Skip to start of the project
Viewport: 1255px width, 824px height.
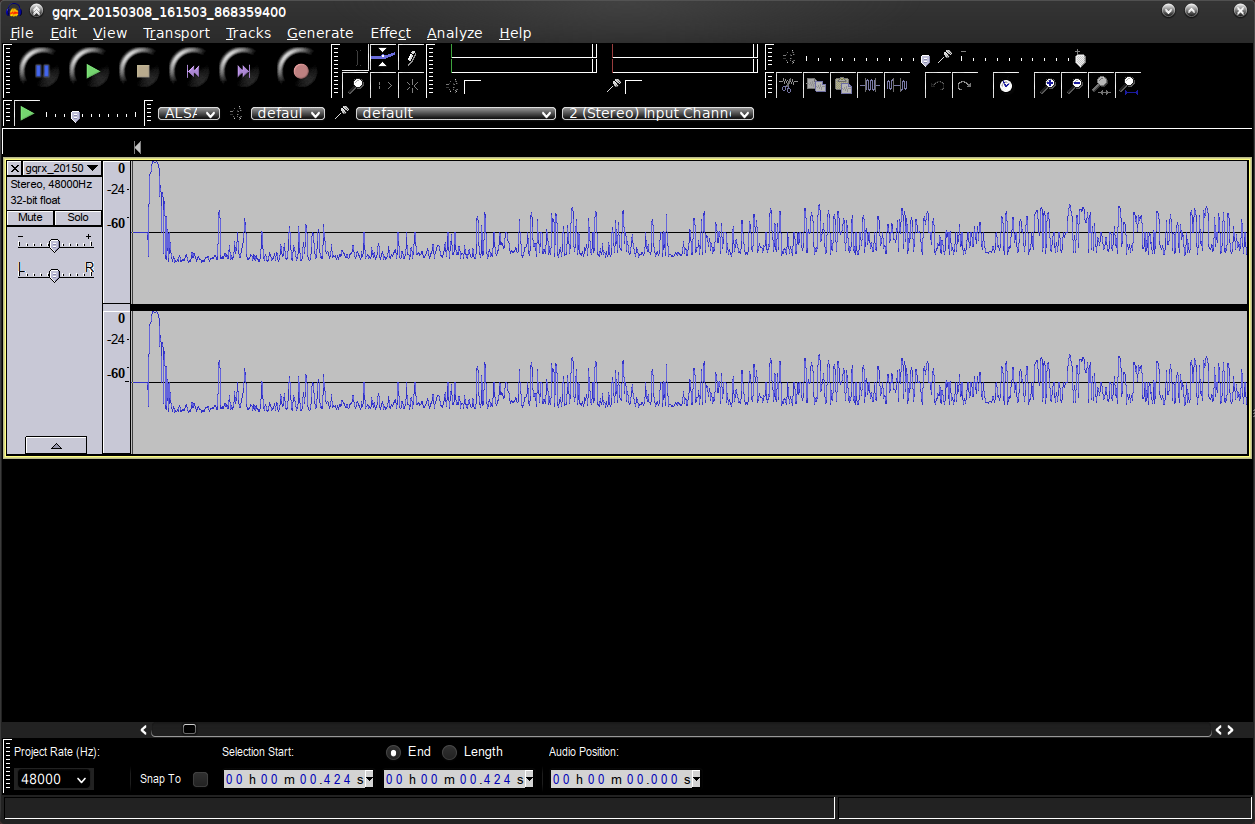pyautogui.click(x=193, y=71)
